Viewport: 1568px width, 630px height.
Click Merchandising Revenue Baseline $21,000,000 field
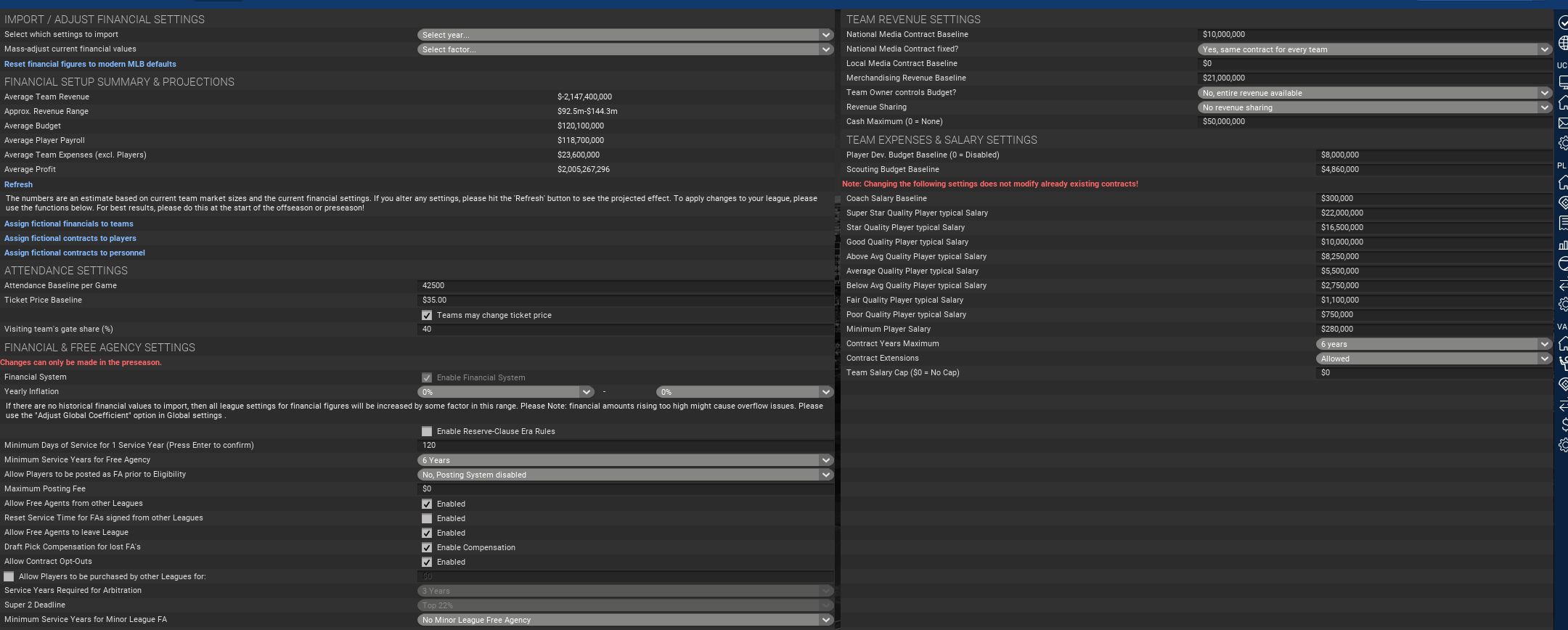pos(1375,78)
